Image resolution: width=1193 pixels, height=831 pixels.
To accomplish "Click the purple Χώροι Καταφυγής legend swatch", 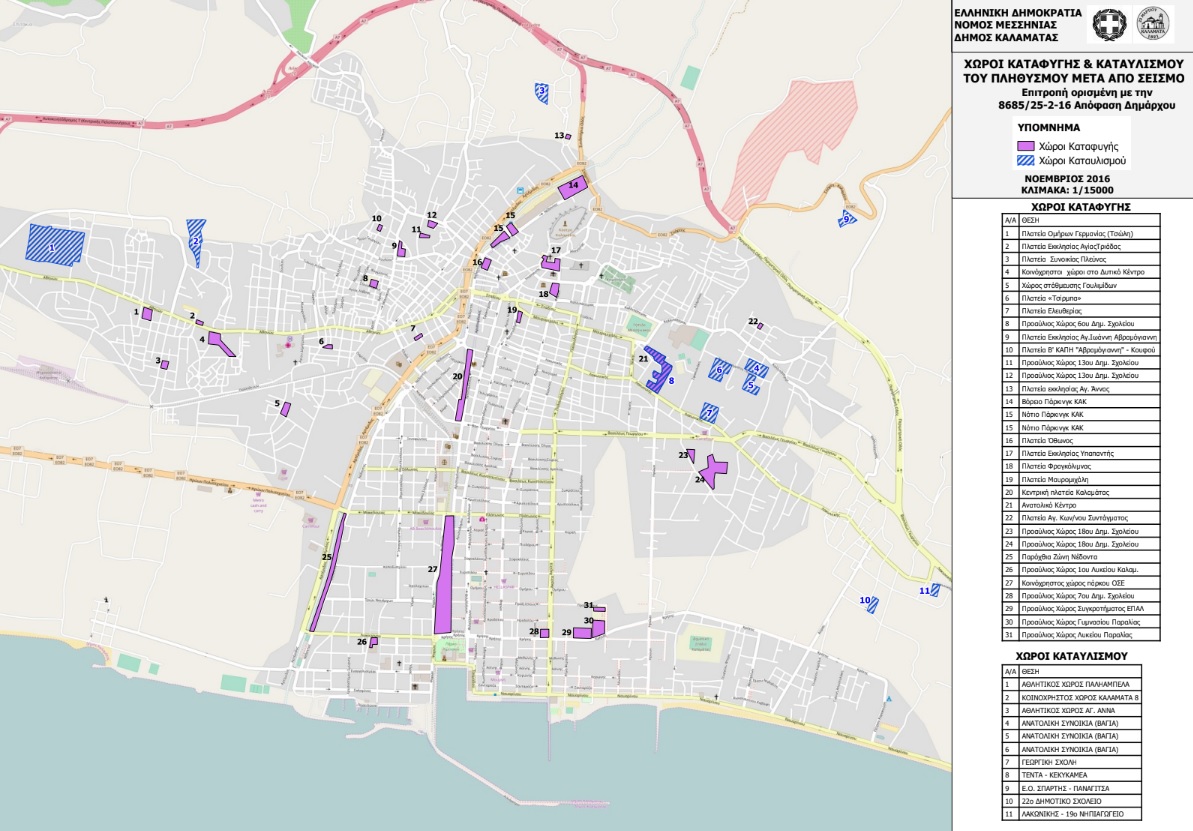I will tap(1026, 145).
